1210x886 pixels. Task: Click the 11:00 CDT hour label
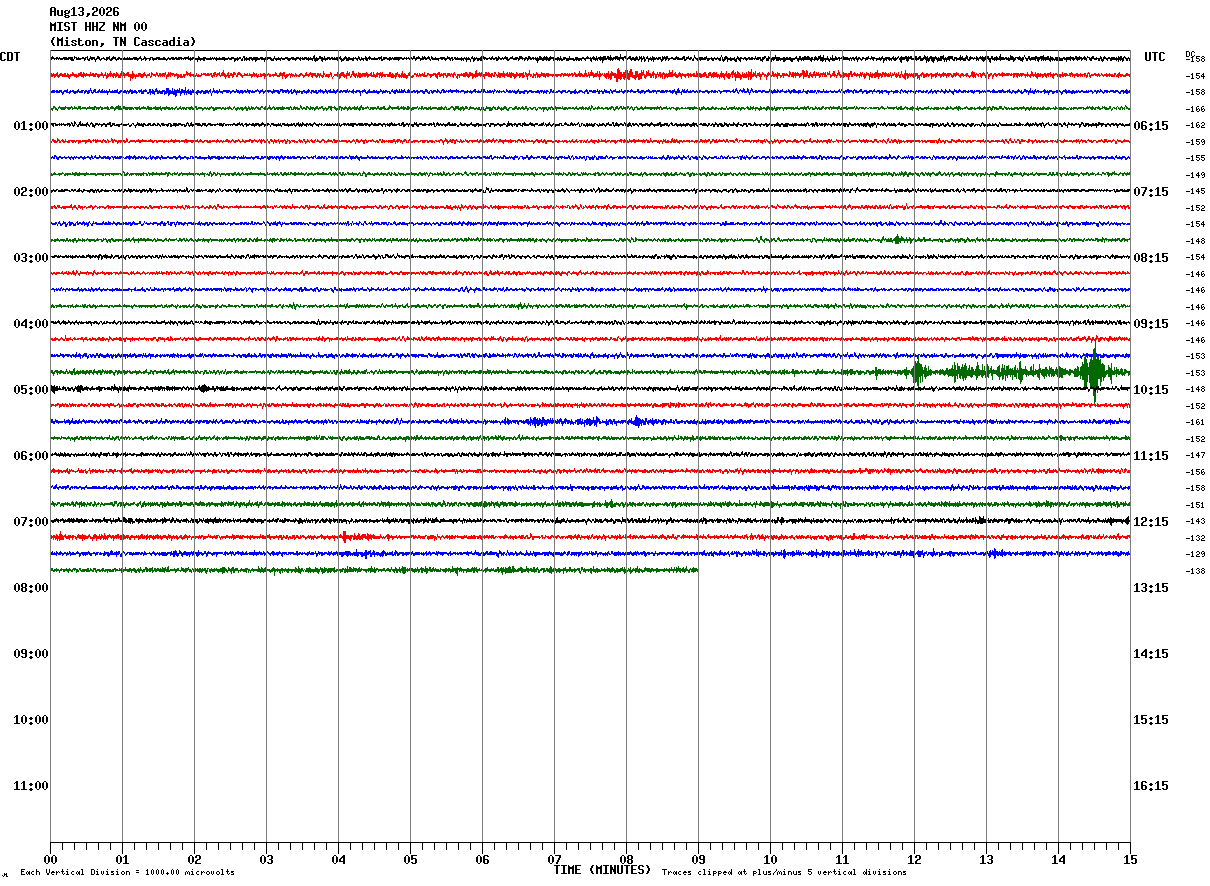coord(31,785)
